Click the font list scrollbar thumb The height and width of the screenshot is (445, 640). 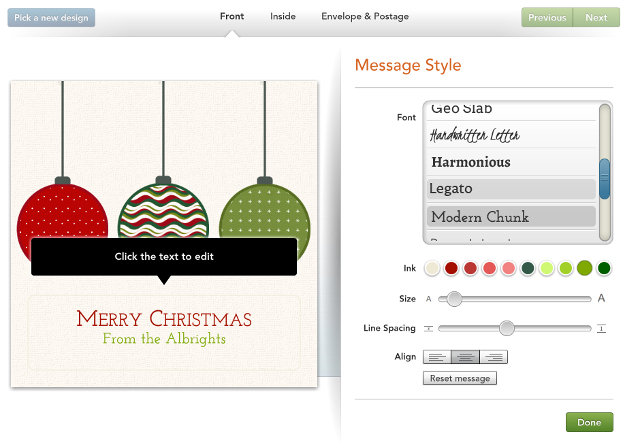pos(604,178)
